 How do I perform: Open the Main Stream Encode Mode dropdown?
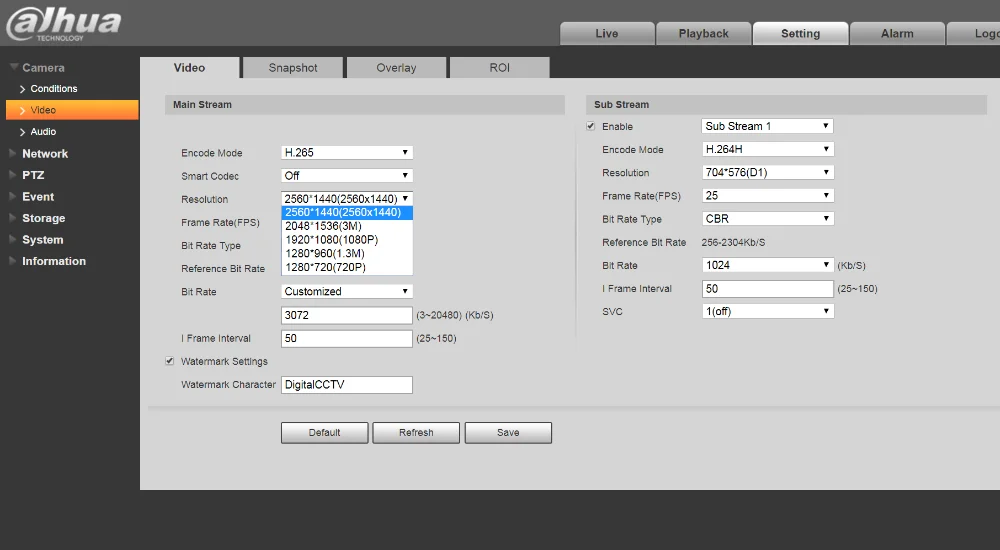[347, 152]
